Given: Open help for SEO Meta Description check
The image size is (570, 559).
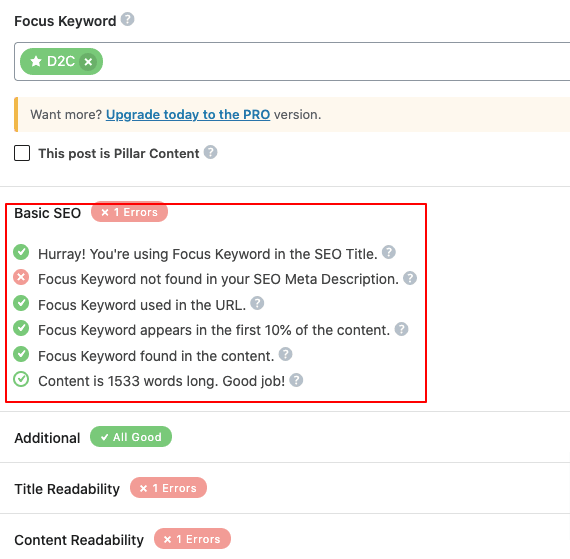Looking at the screenshot, I should click(410, 278).
